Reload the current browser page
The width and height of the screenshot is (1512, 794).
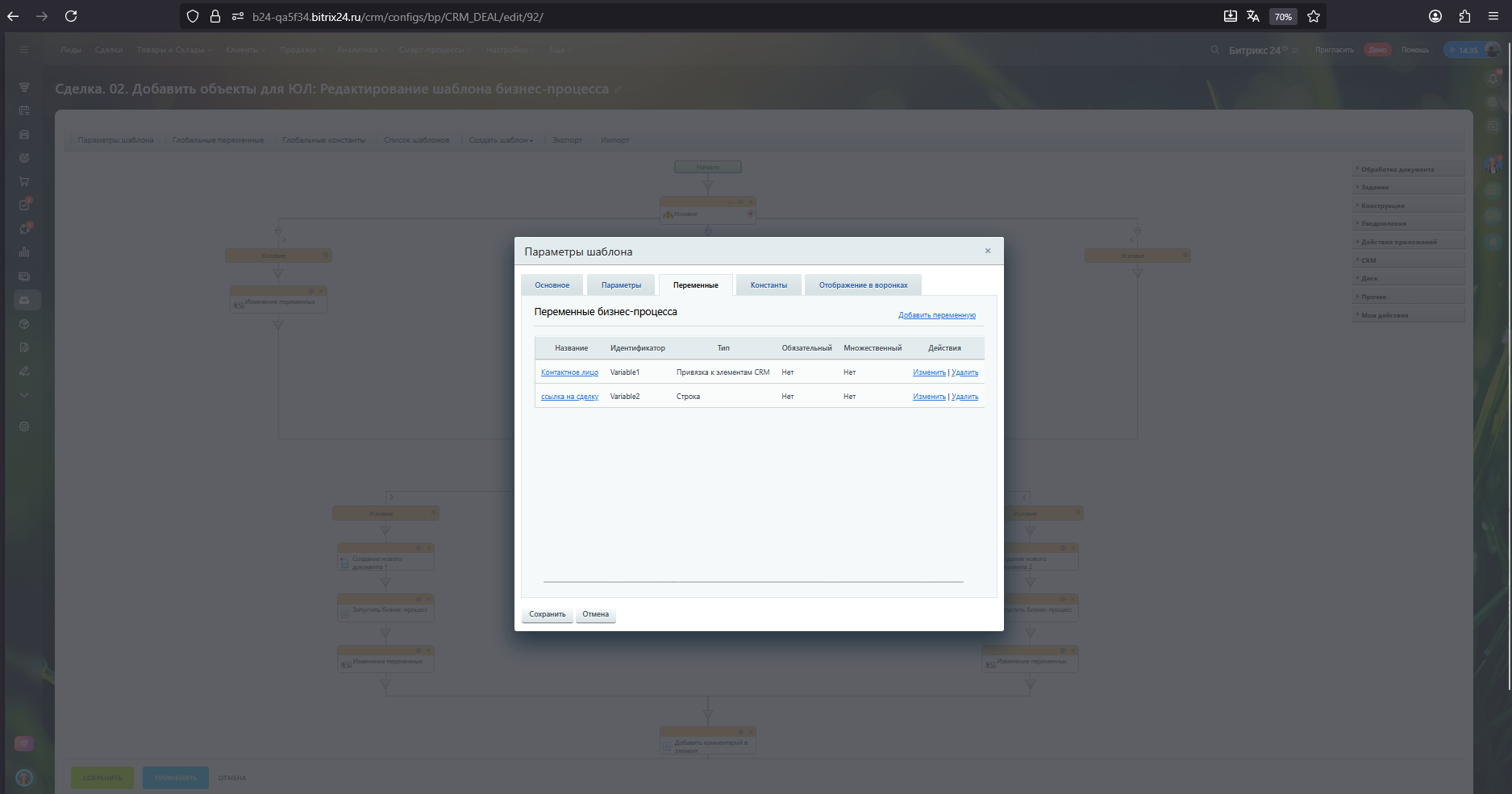coord(71,16)
